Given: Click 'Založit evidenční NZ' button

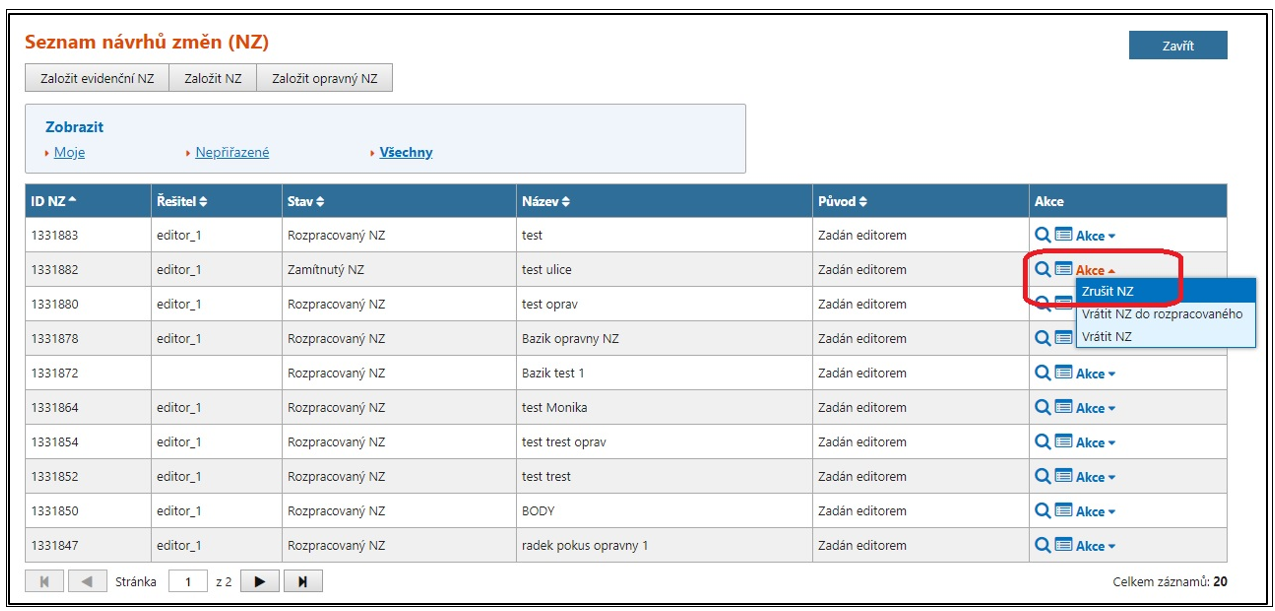Looking at the screenshot, I should [97, 79].
